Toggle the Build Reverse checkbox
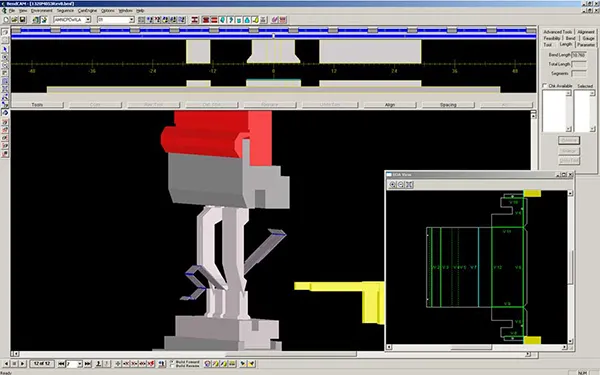This screenshot has height=375, width=600. [x=172, y=366]
